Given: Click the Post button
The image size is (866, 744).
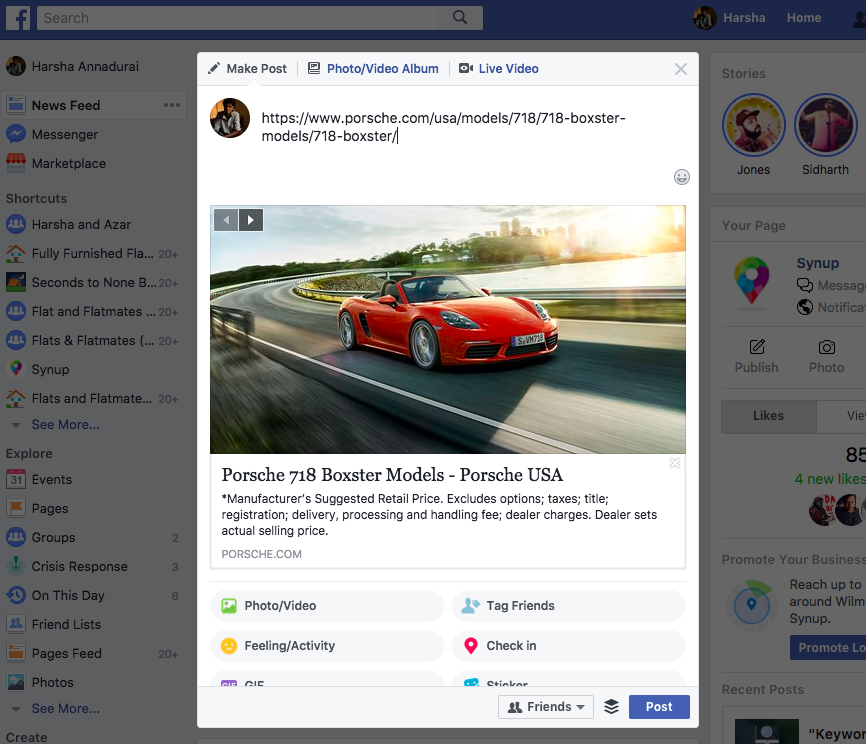Looking at the screenshot, I should tap(659, 706).
